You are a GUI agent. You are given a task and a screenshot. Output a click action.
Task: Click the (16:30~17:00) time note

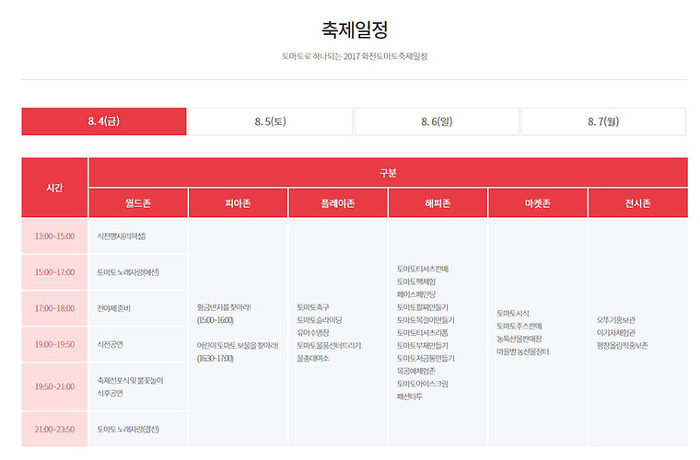215,358
